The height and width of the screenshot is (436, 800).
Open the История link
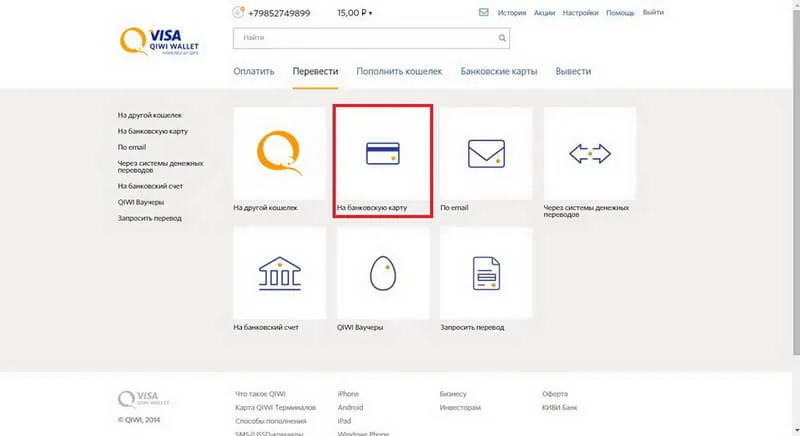[x=512, y=13]
